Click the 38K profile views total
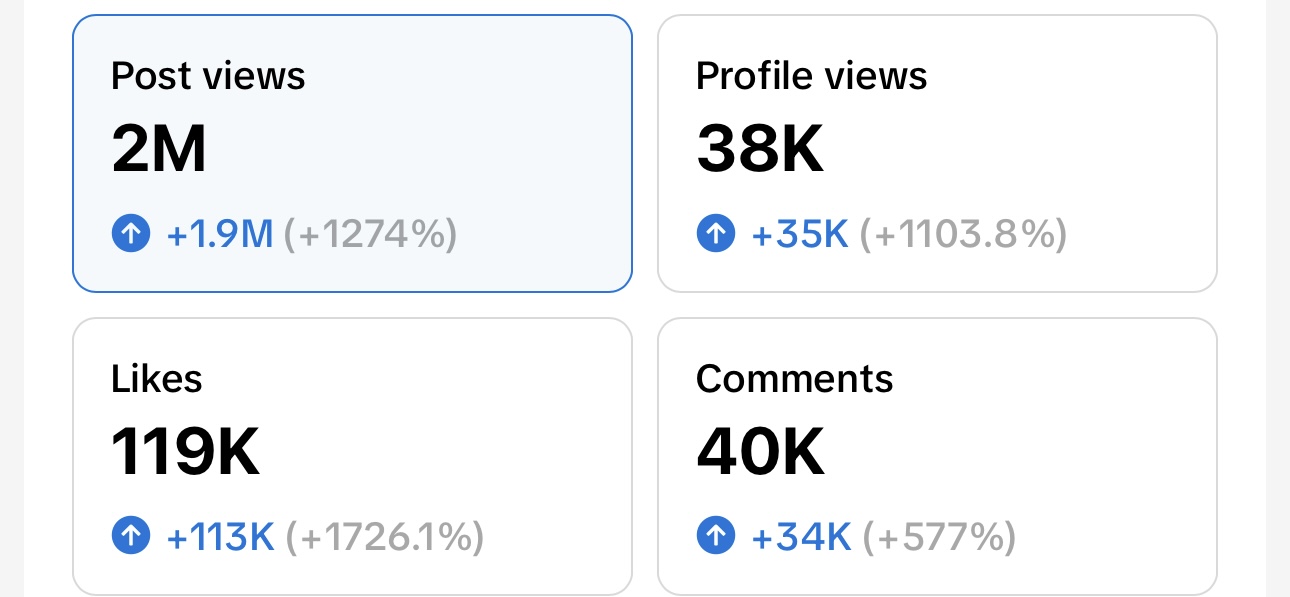 tap(760, 150)
